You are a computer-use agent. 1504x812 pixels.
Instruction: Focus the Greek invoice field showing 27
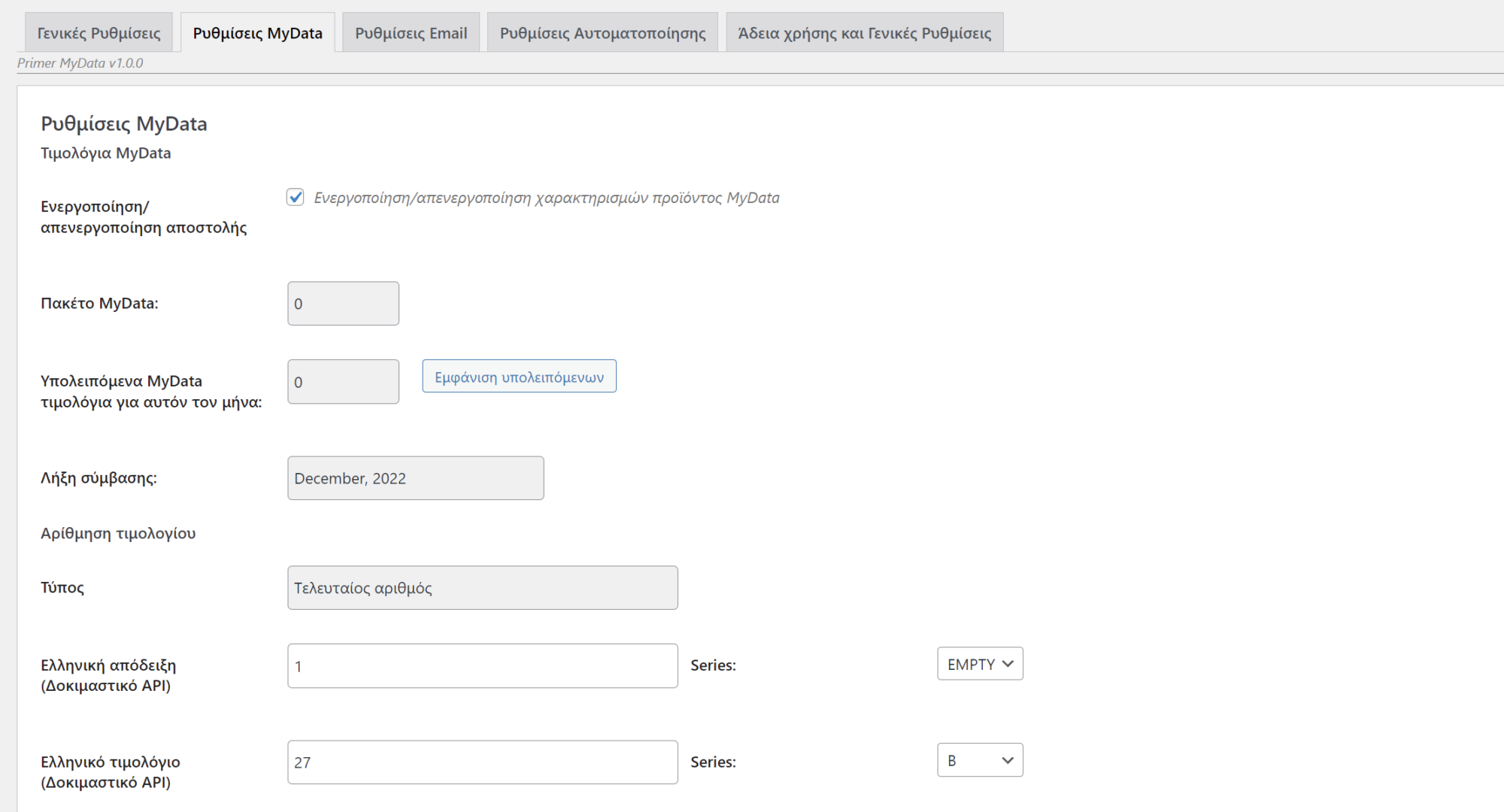481,762
